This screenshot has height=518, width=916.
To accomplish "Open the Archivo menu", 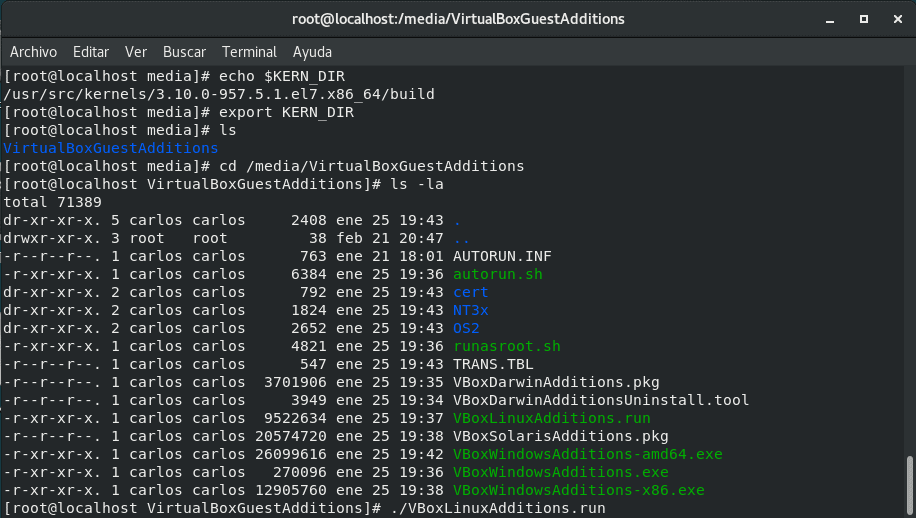I will (33, 52).
